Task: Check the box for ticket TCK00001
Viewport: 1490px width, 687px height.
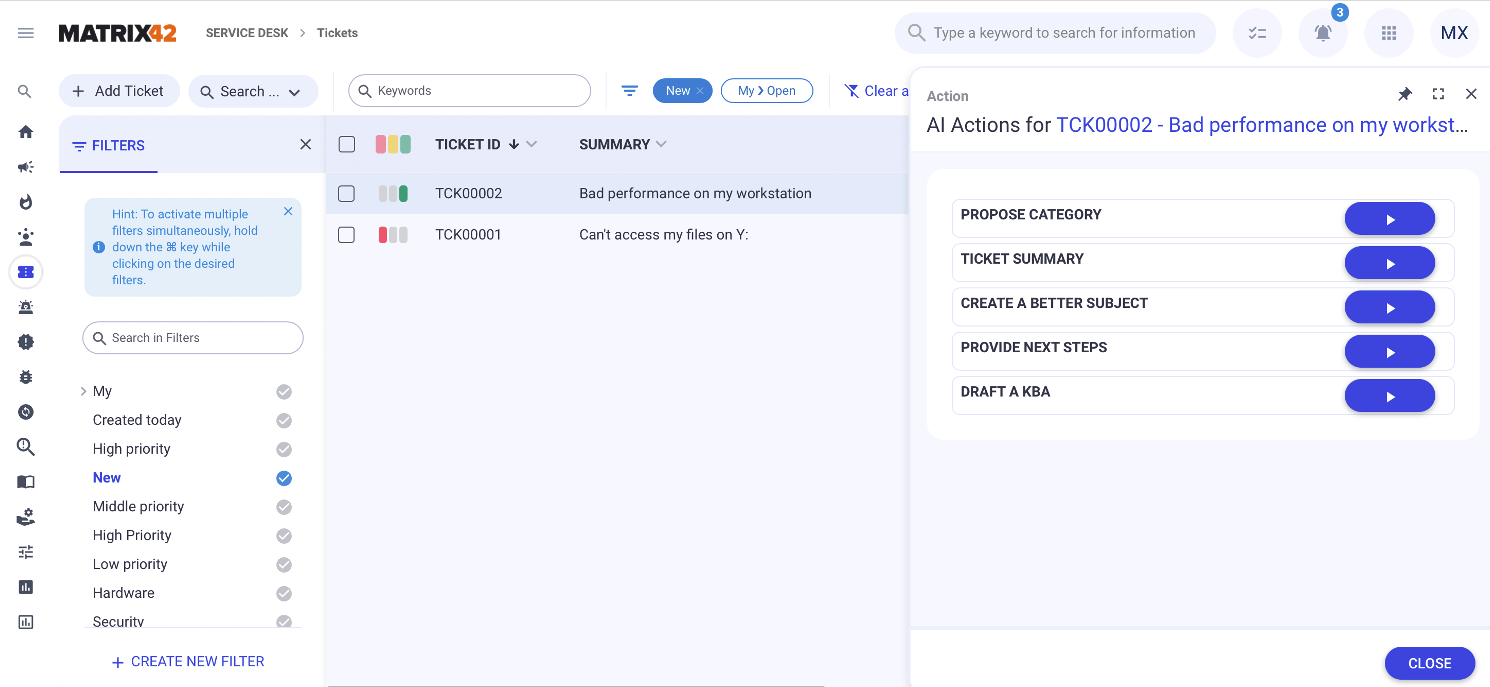Action: 347,235
